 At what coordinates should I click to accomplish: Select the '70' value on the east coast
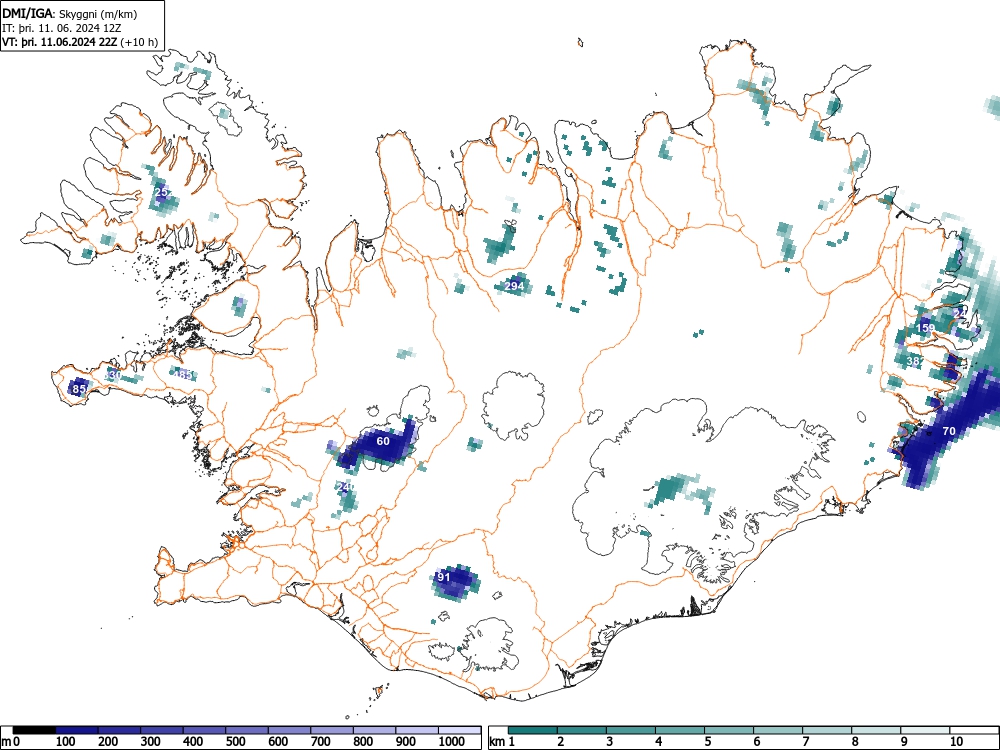click(949, 431)
